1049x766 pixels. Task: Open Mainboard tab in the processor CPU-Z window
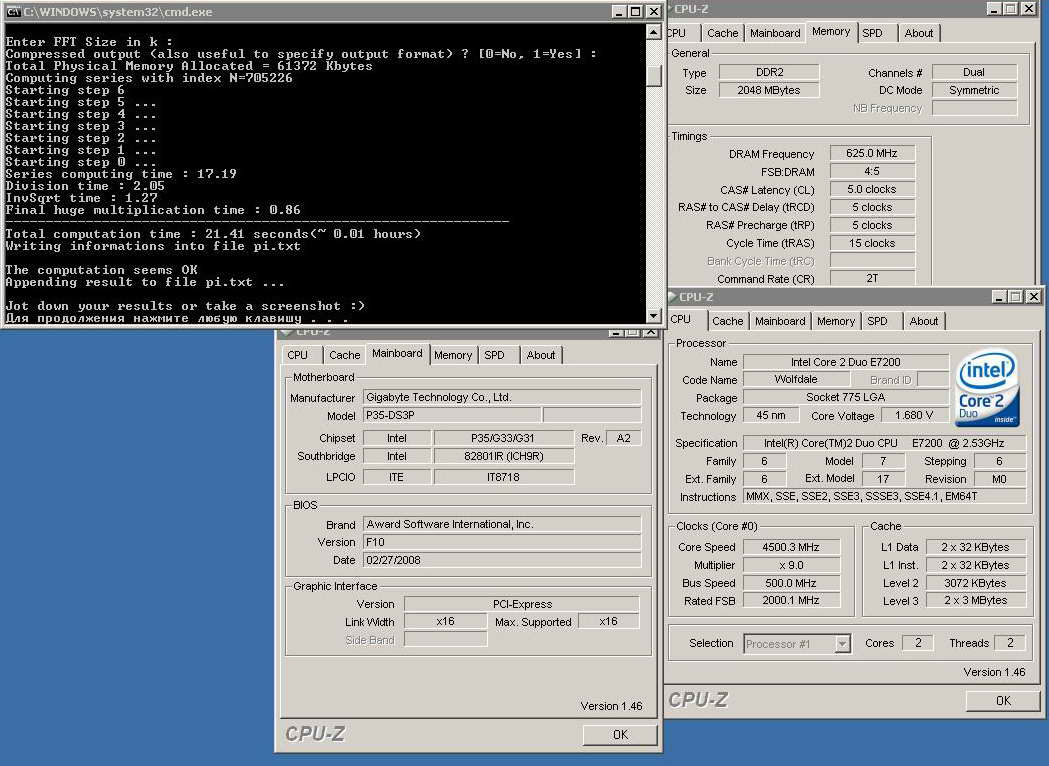(780, 321)
